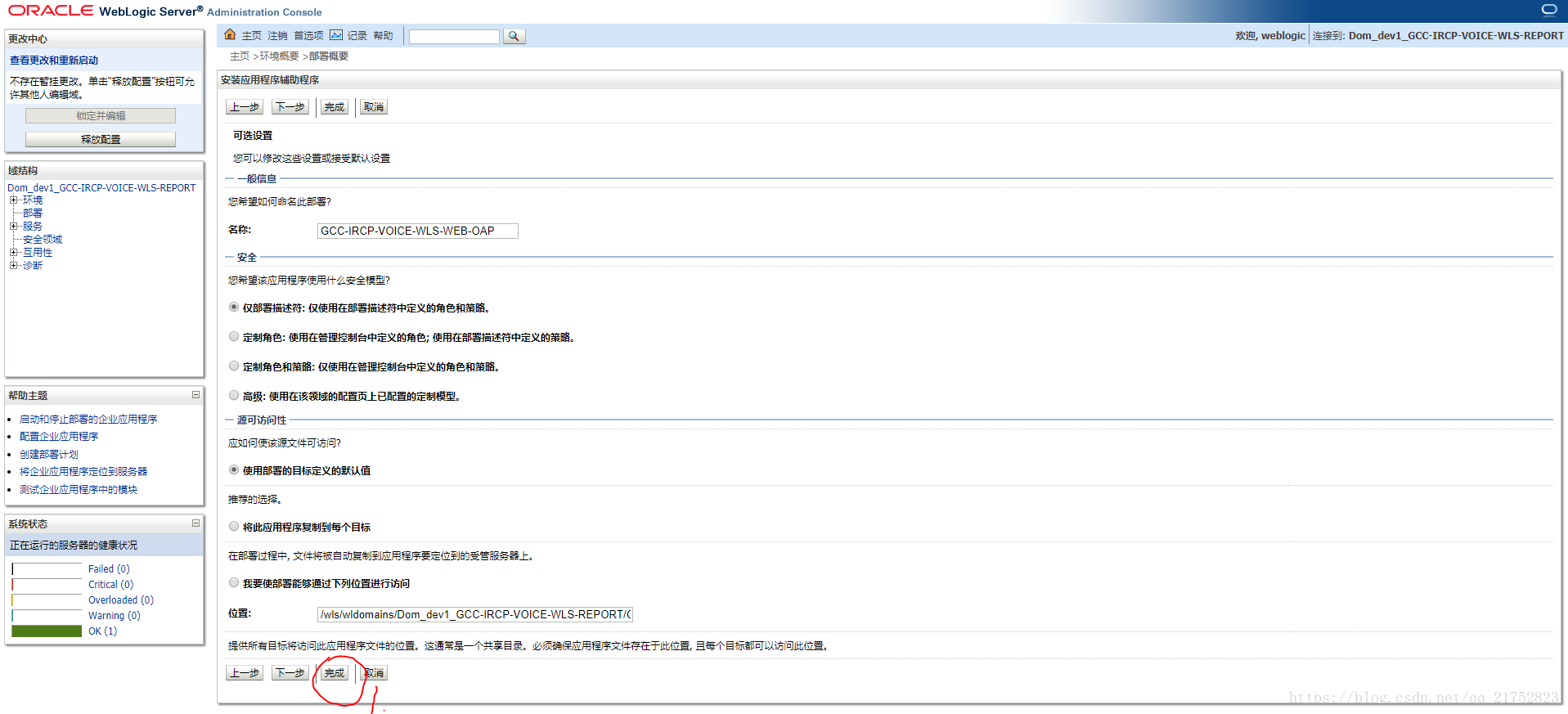Select 将此应用程序复制到每个目标 option

click(234, 527)
